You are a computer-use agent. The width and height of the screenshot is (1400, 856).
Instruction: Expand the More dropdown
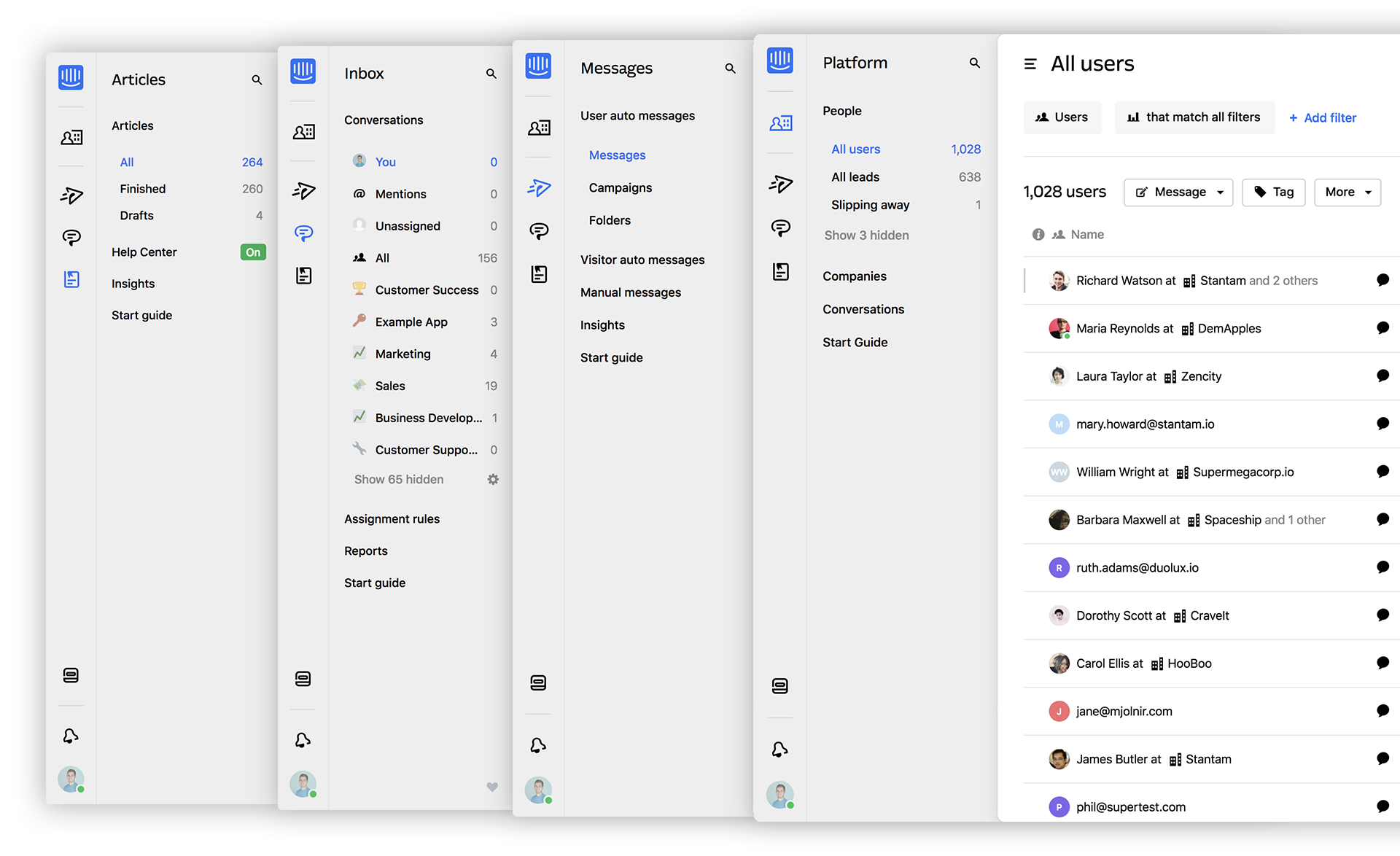point(1347,192)
